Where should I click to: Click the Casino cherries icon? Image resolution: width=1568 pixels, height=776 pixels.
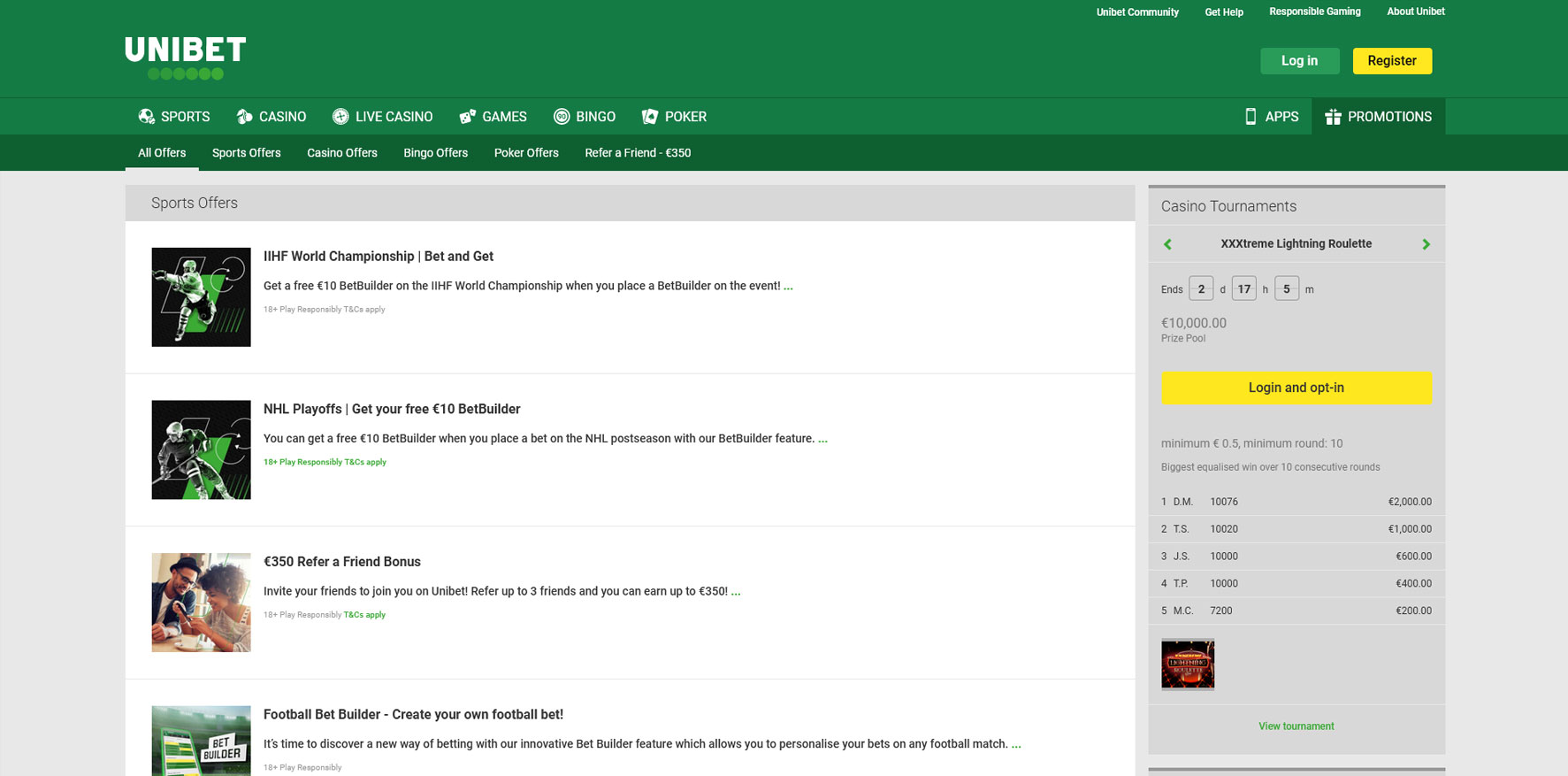click(245, 117)
